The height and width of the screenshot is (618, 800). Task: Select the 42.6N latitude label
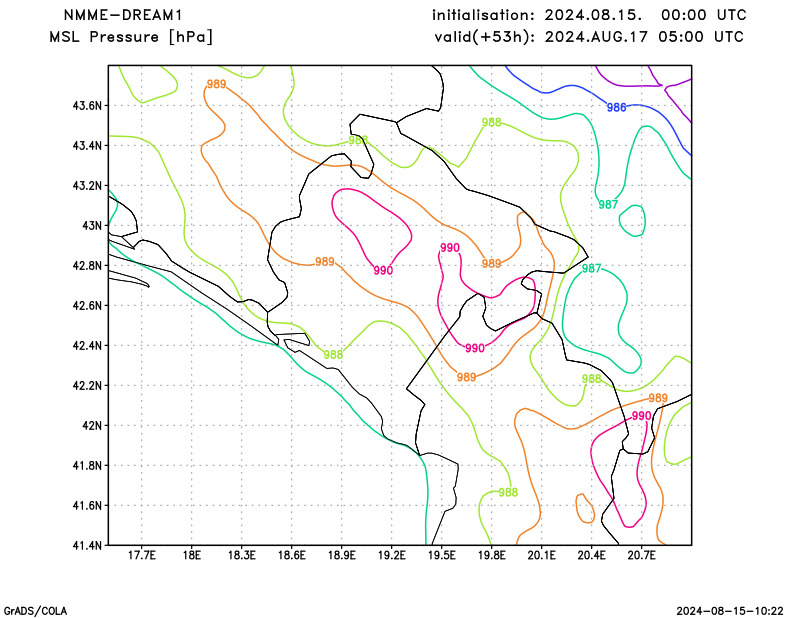[87, 305]
